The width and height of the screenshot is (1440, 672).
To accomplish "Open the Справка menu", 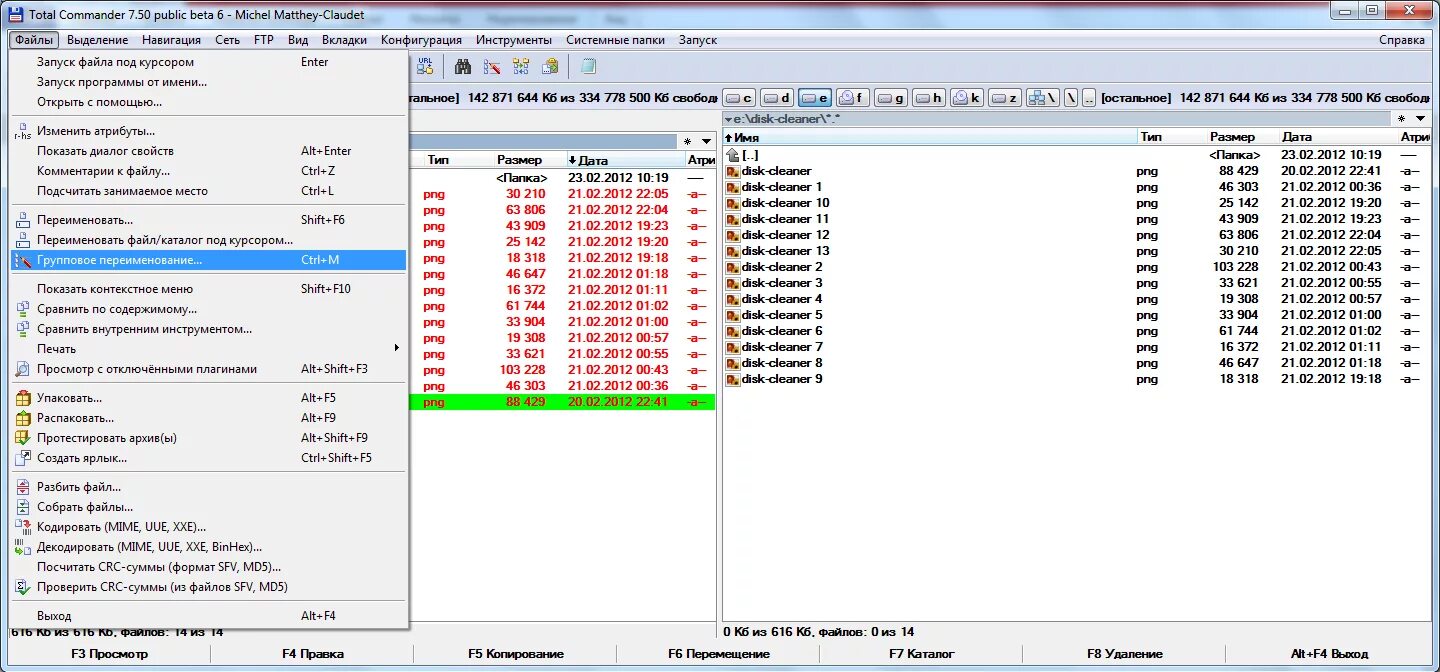I will pyautogui.click(x=1402, y=40).
